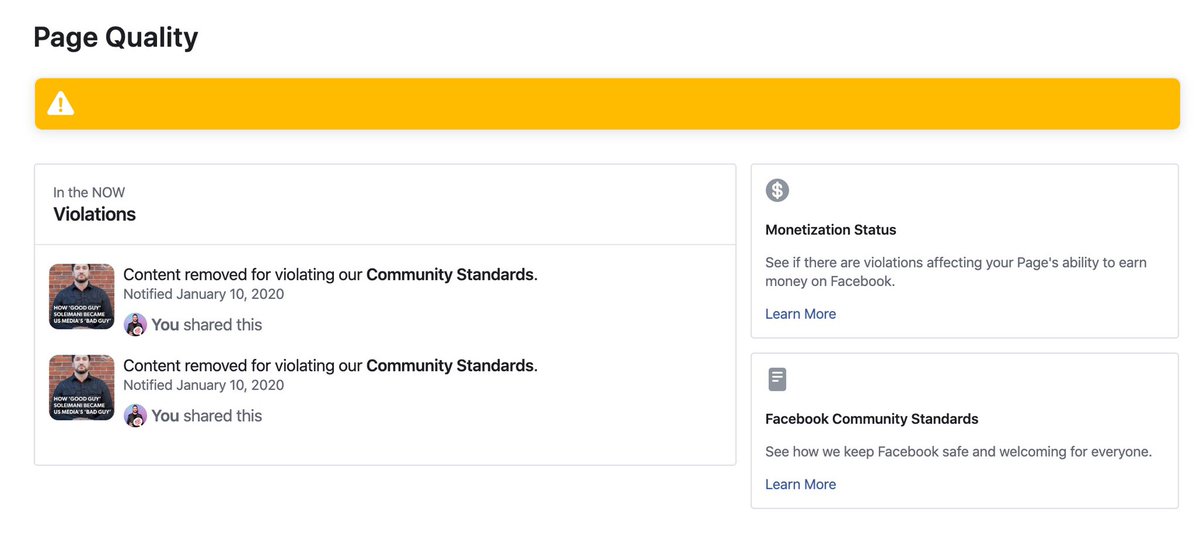Click Community Standards link in second violation
Screen dimensions: 1200x537
(450, 366)
